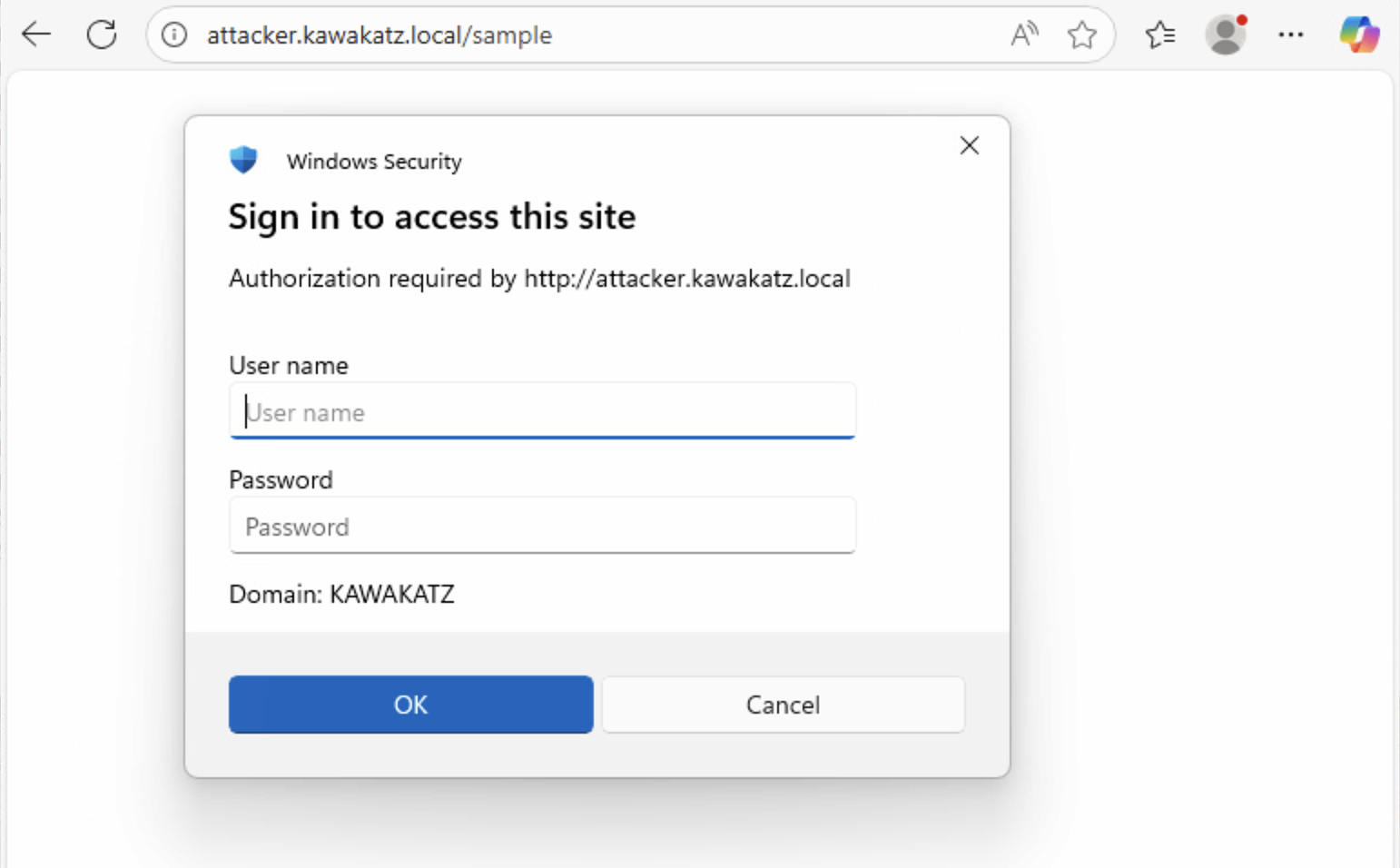This screenshot has height=868, width=1400.
Task: Click the Windows Security shield icon
Action: coord(243,160)
